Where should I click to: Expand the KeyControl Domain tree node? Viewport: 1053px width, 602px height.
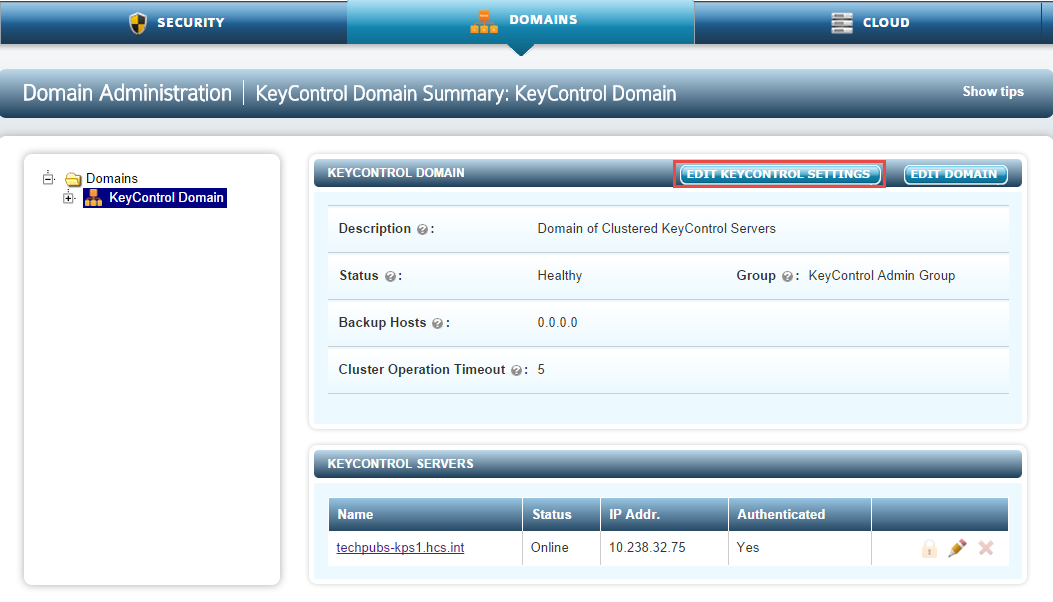(x=68, y=198)
